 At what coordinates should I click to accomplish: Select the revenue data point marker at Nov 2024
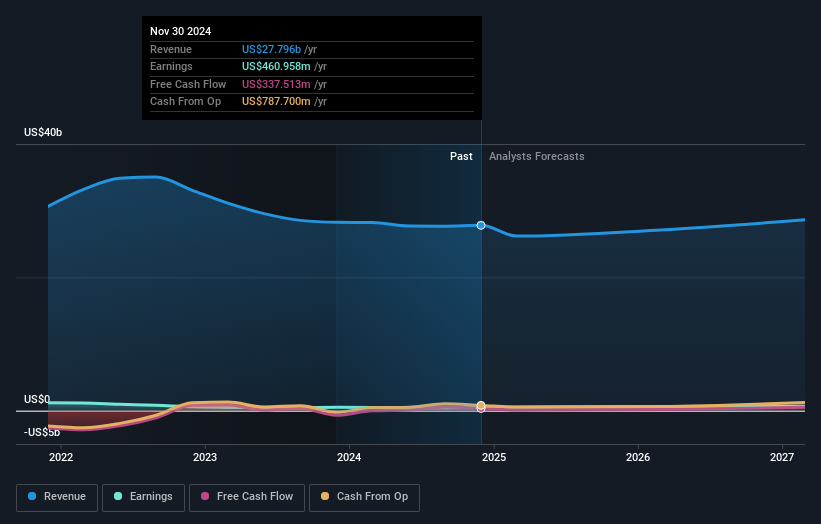coord(481,226)
